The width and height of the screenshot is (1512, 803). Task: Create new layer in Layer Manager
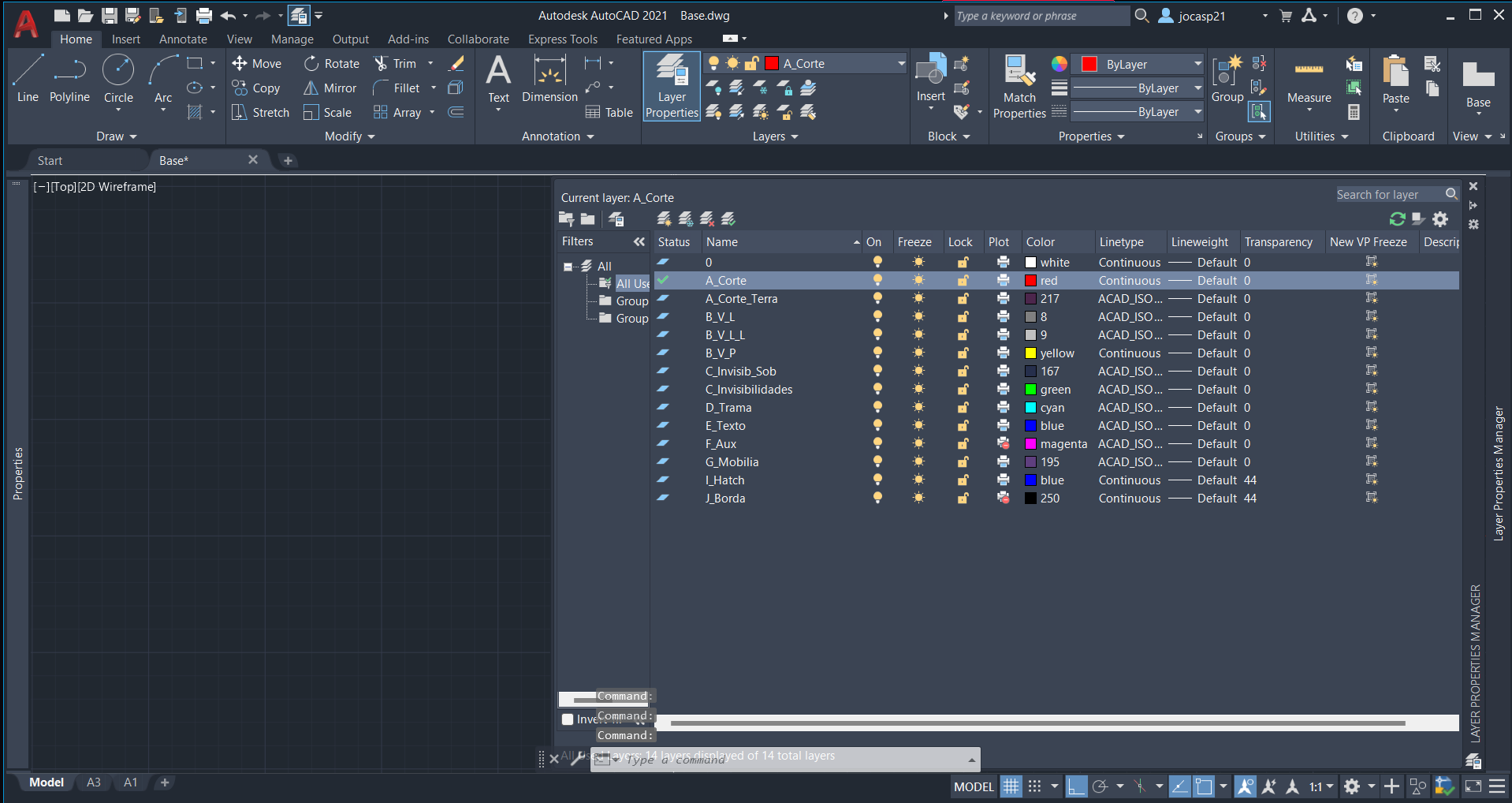click(665, 218)
